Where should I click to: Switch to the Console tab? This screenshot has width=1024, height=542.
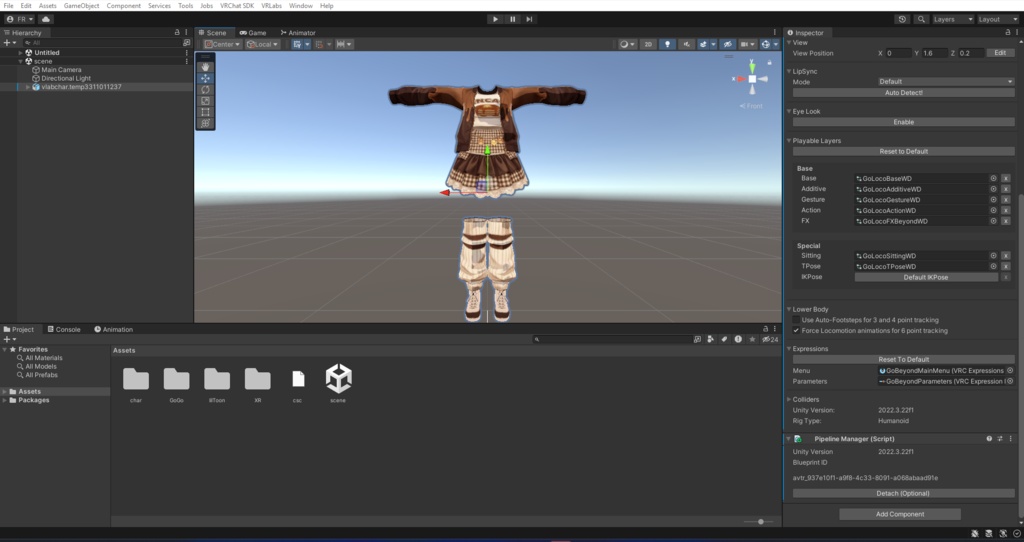click(64, 329)
